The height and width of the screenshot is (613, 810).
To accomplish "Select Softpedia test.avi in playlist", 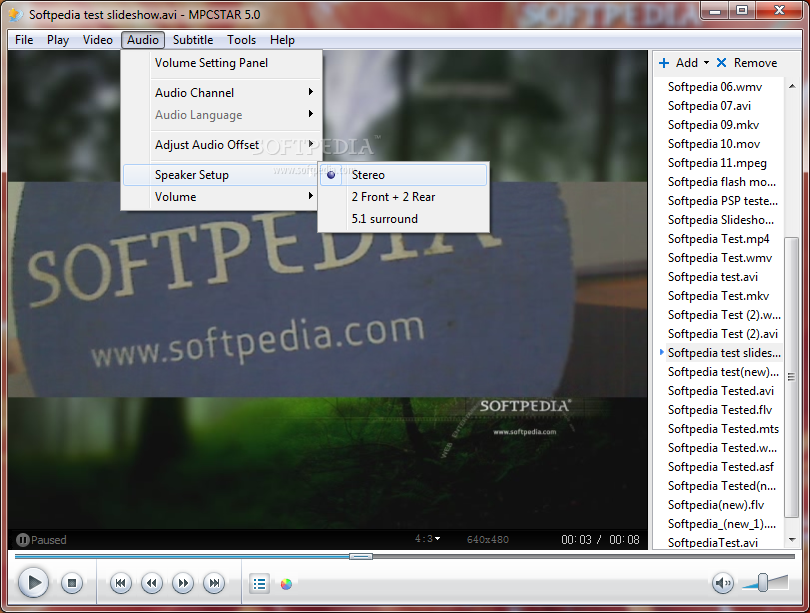I will 713,277.
